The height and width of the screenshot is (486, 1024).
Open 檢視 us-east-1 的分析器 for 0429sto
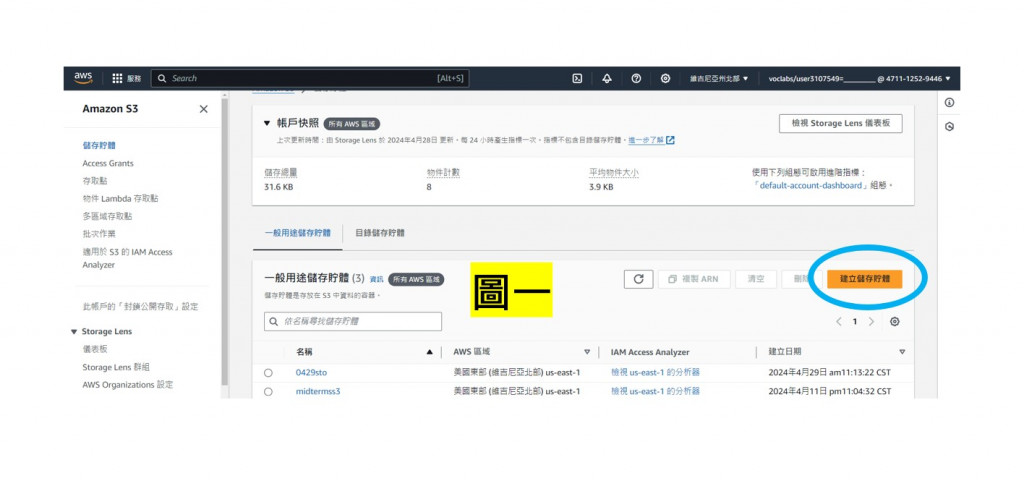656,372
